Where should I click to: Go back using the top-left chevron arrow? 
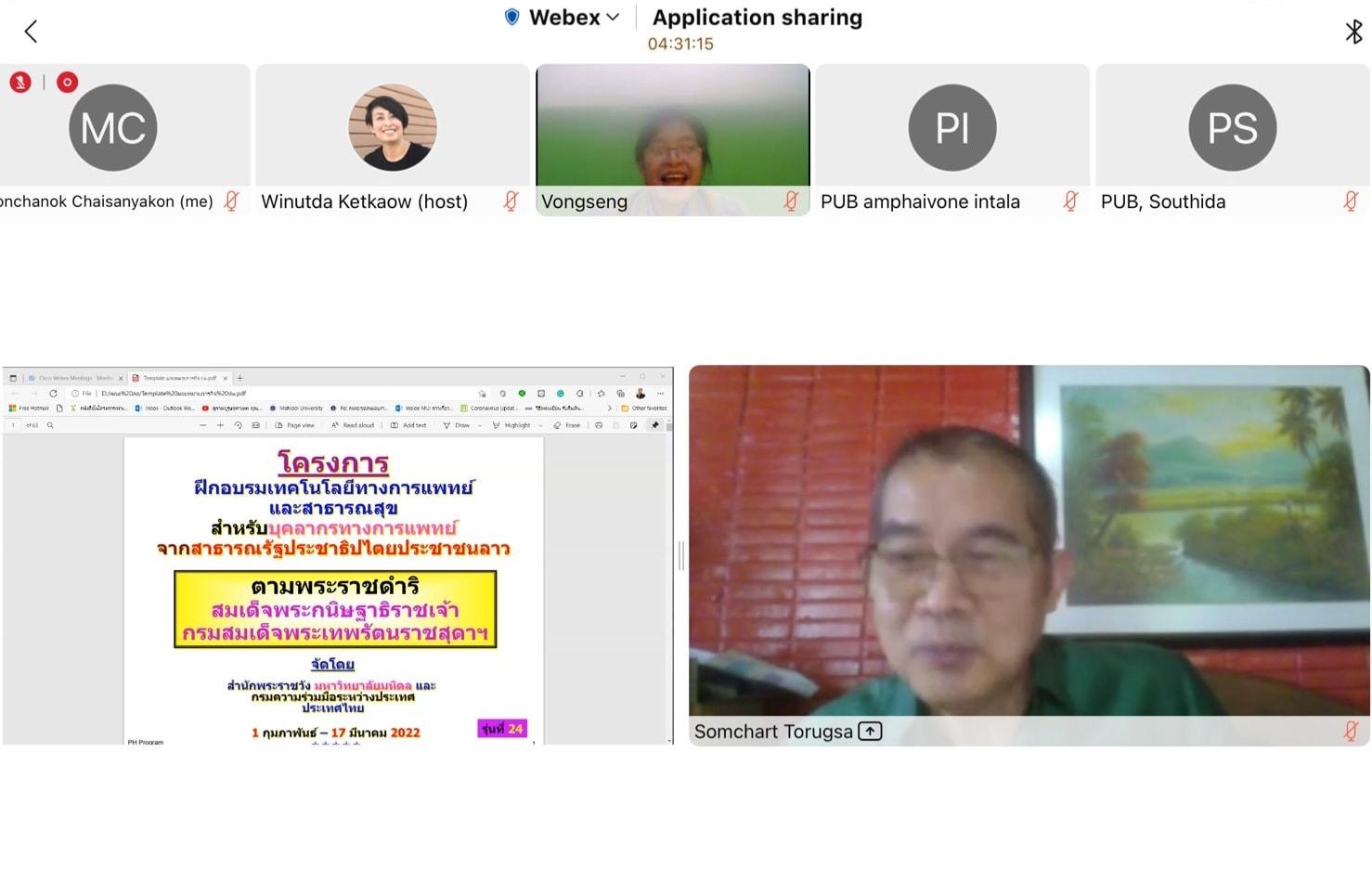point(31,32)
